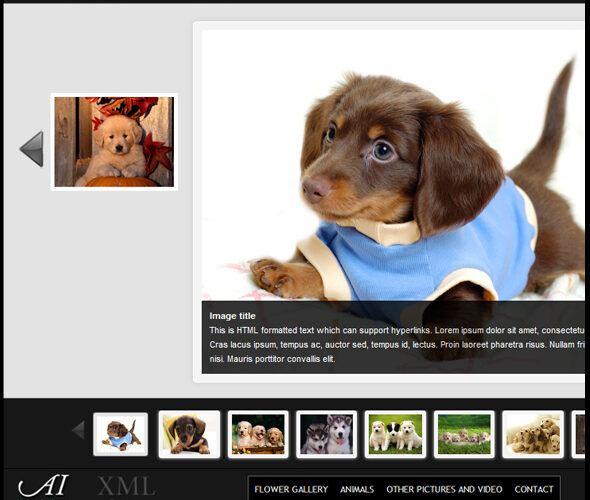Select the blue-shirt puppy thumbnail

tap(120, 434)
